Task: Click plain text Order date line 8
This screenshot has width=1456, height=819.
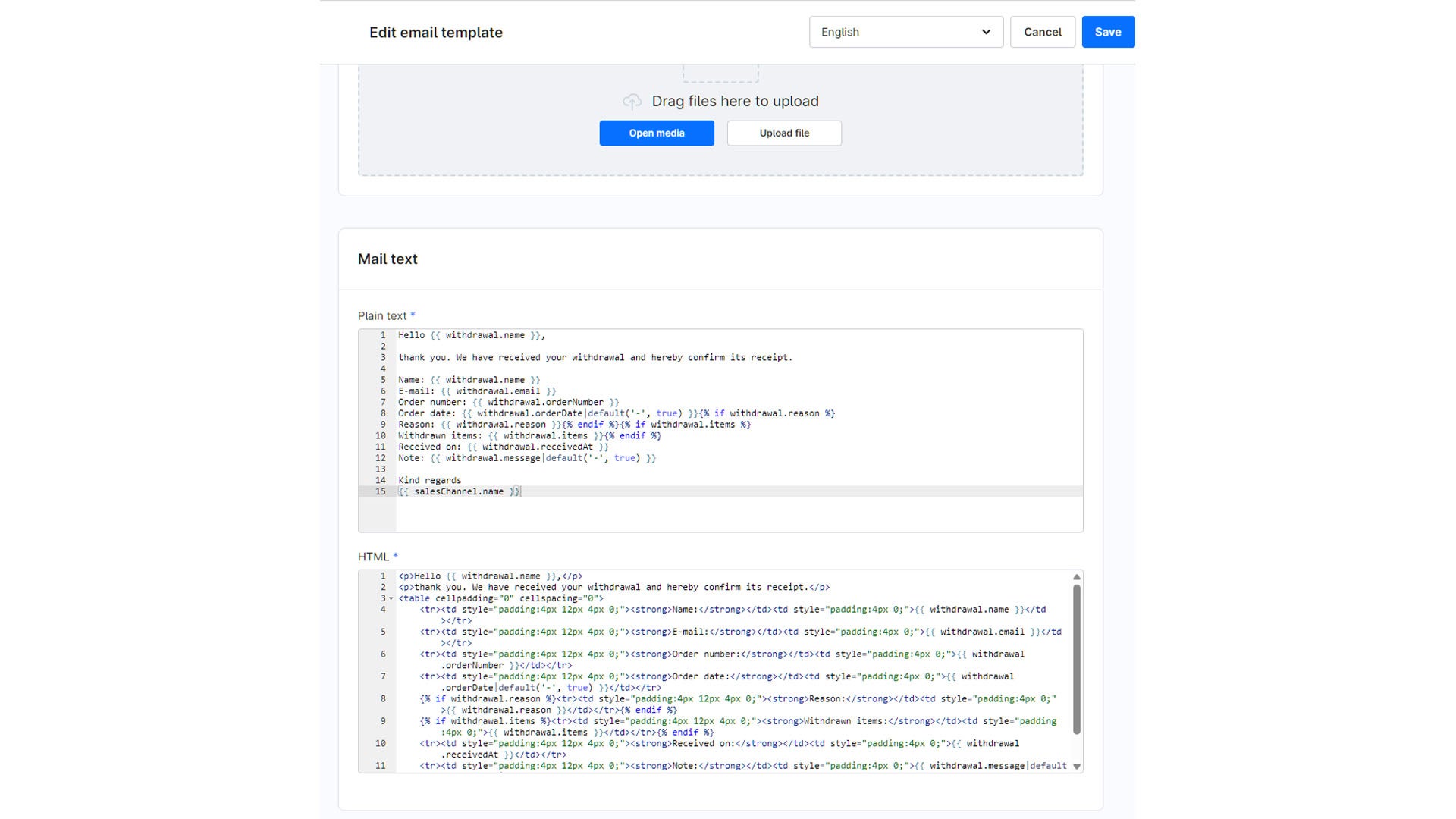Action: (617, 413)
